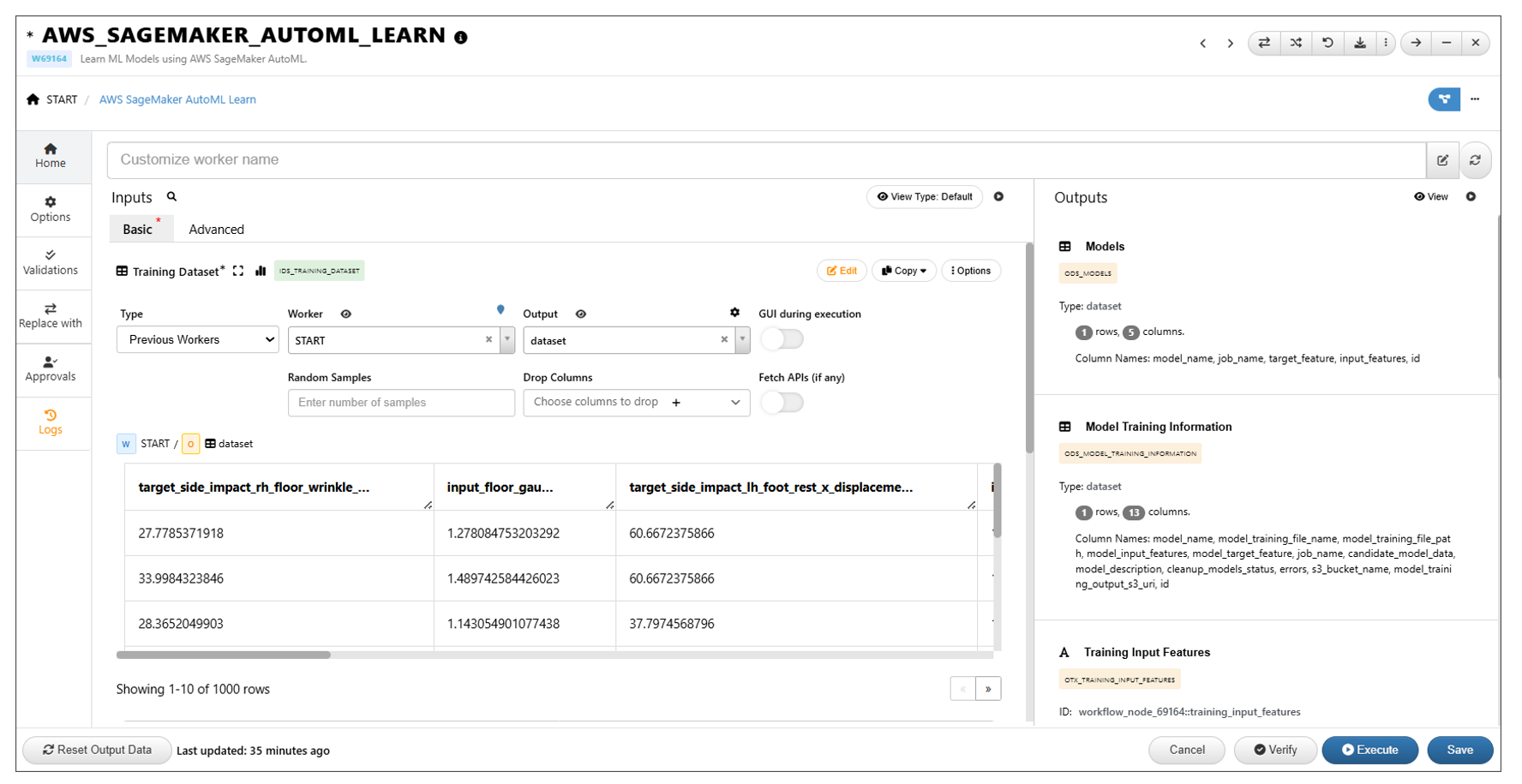Screen dimensions: 1522x784
Task: Open the Validations sidebar item
Action: [x=51, y=262]
